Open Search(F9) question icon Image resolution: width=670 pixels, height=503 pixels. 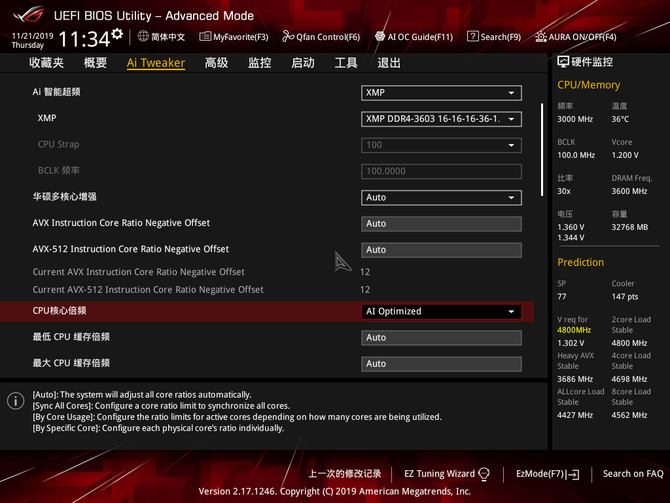473,37
